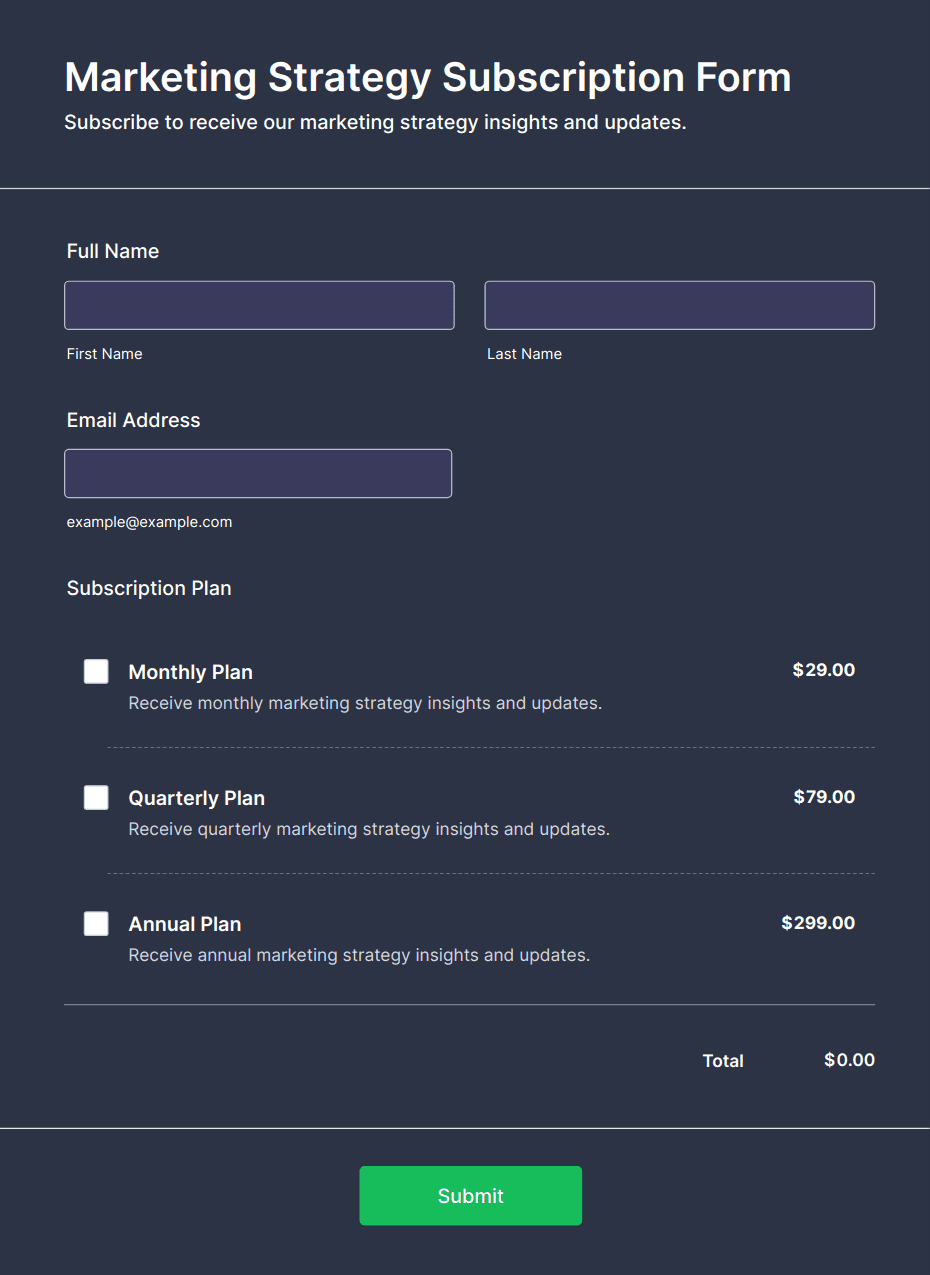Check the Quarterly Plan checkbox

[x=96, y=797]
